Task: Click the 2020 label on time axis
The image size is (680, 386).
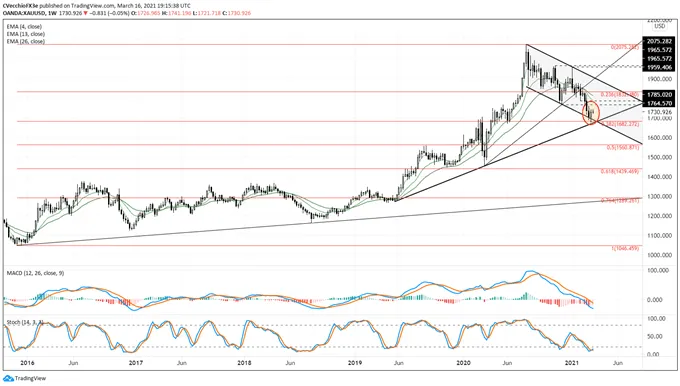Action: [464, 363]
